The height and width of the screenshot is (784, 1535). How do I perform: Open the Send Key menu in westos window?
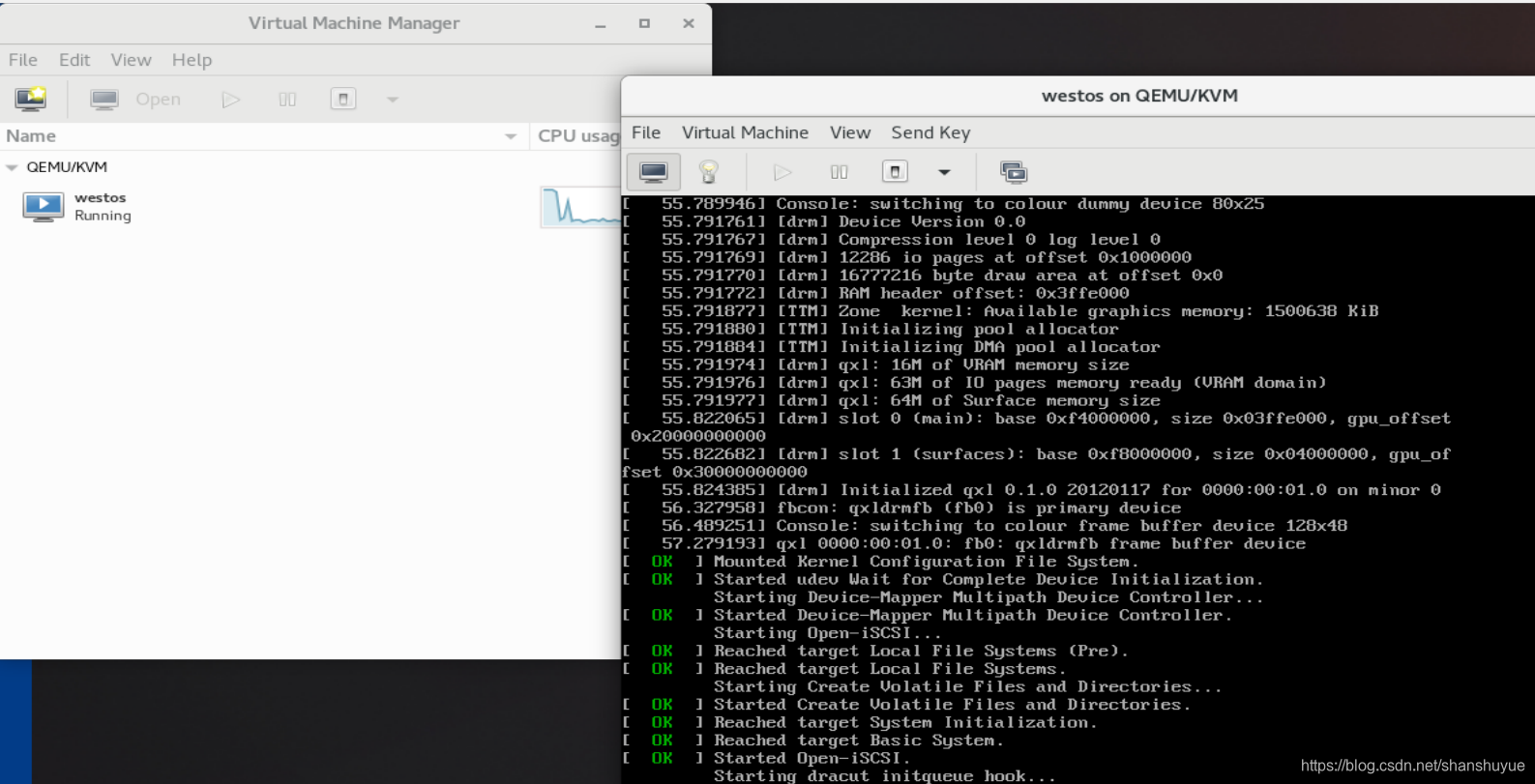tap(930, 132)
